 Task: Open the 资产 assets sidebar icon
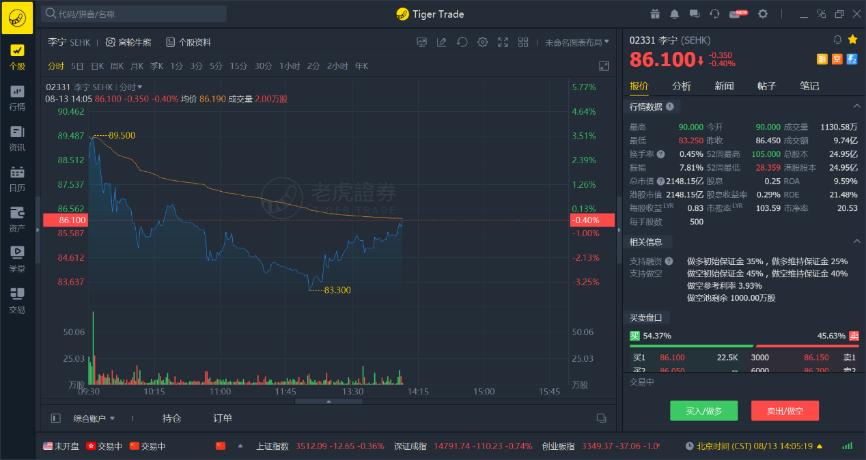point(17,219)
